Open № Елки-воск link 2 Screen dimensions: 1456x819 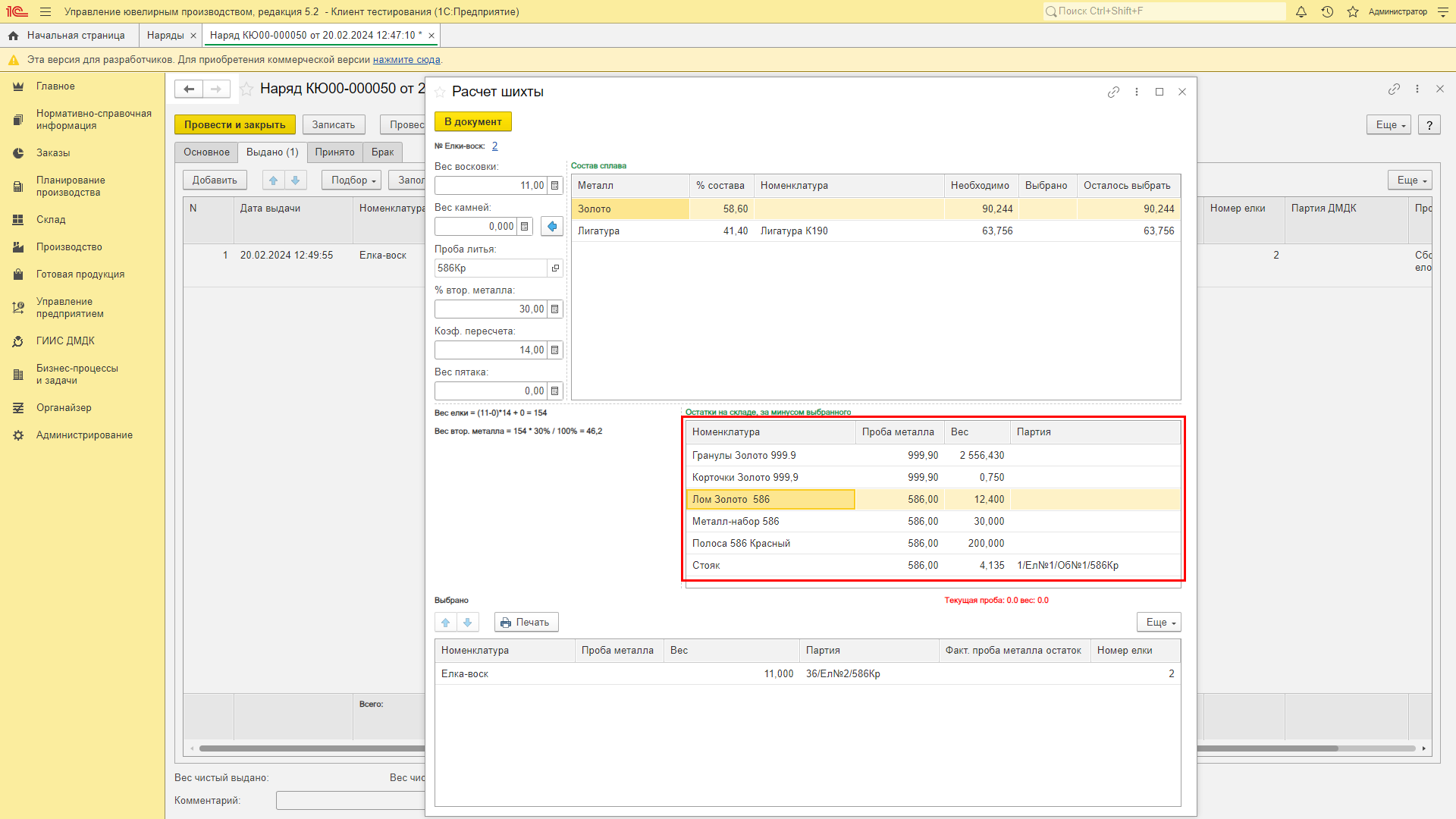point(494,146)
